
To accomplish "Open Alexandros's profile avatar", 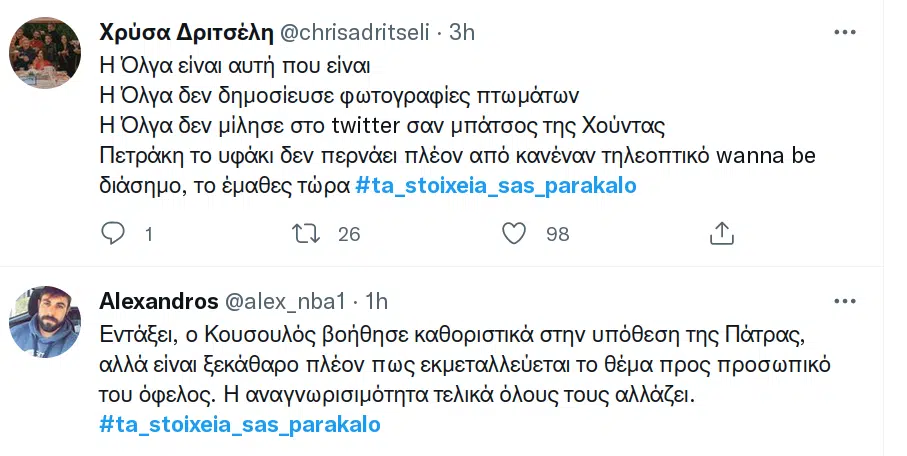I will coord(45,322).
